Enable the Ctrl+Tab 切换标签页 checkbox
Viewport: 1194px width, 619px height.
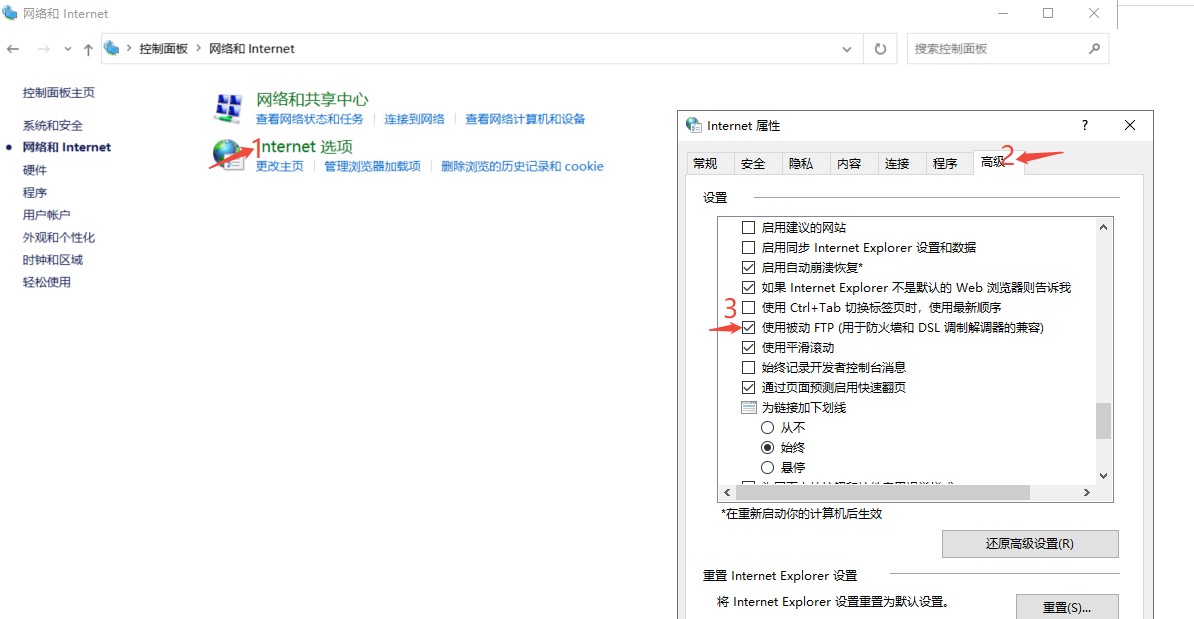pyautogui.click(x=749, y=308)
